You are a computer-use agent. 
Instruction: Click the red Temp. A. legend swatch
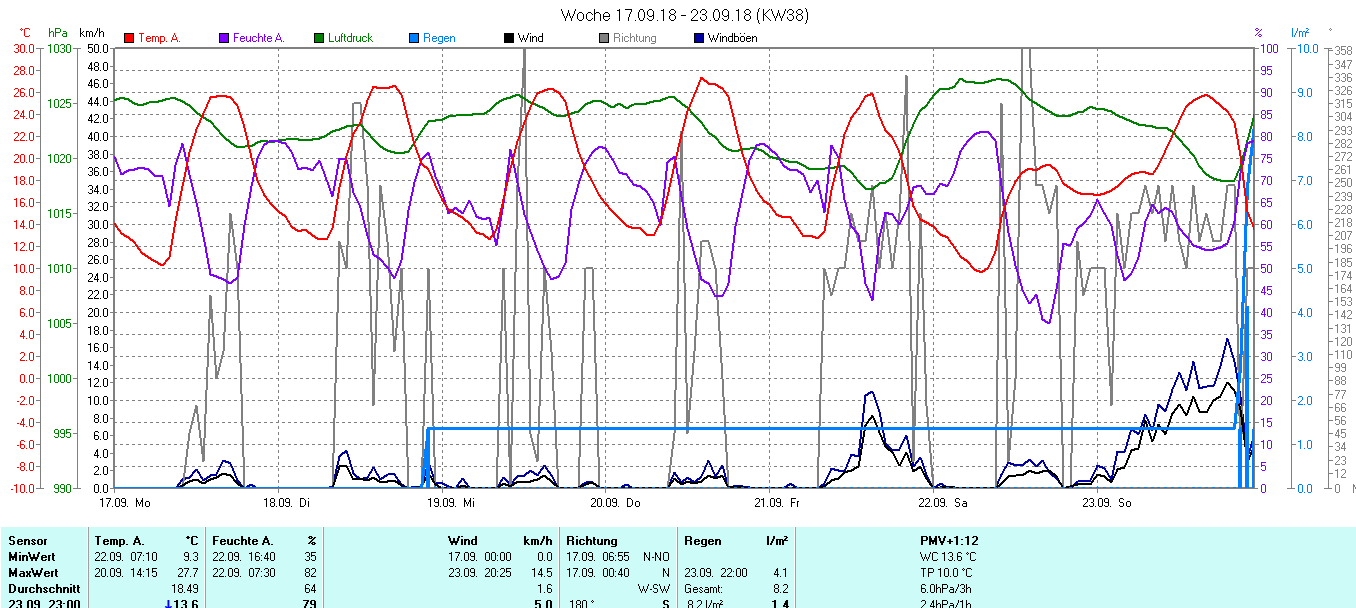[129, 38]
